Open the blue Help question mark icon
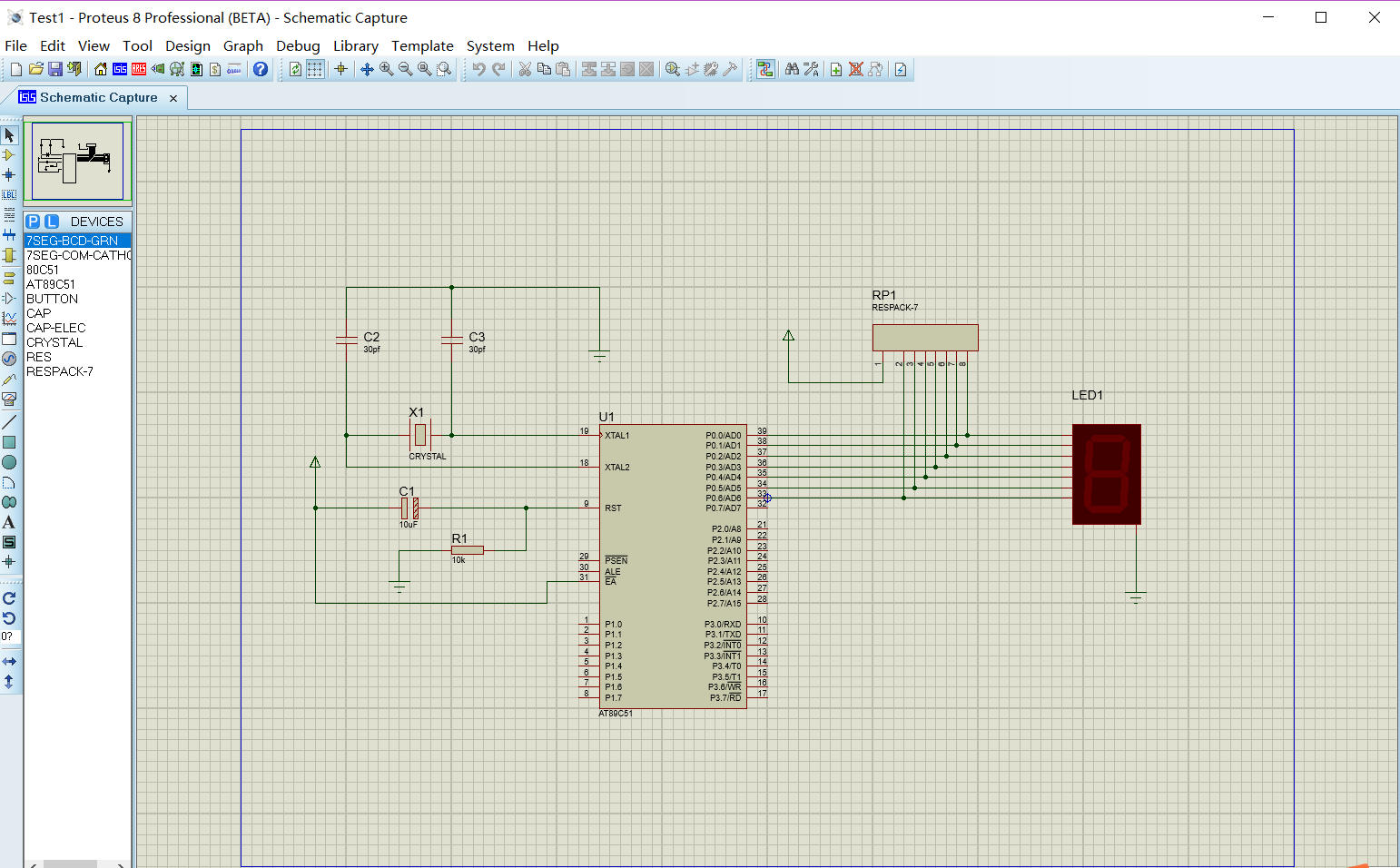This screenshot has height=868, width=1400. pos(261,69)
